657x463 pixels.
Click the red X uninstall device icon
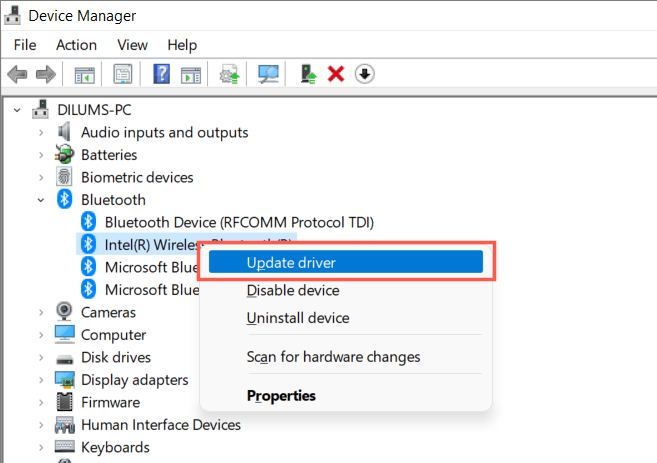point(336,74)
